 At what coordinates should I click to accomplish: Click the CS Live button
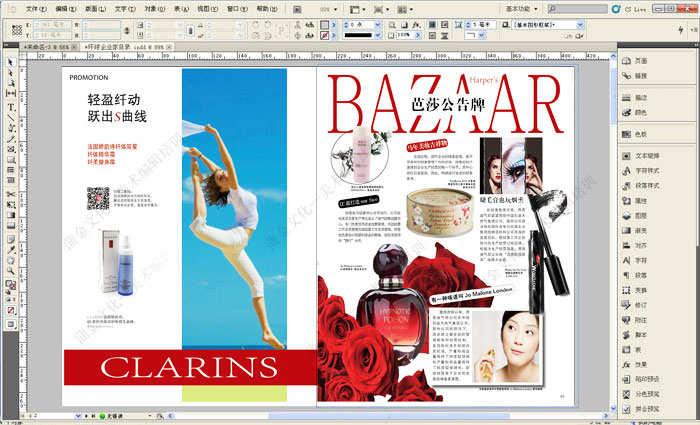(x=629, y=9)
